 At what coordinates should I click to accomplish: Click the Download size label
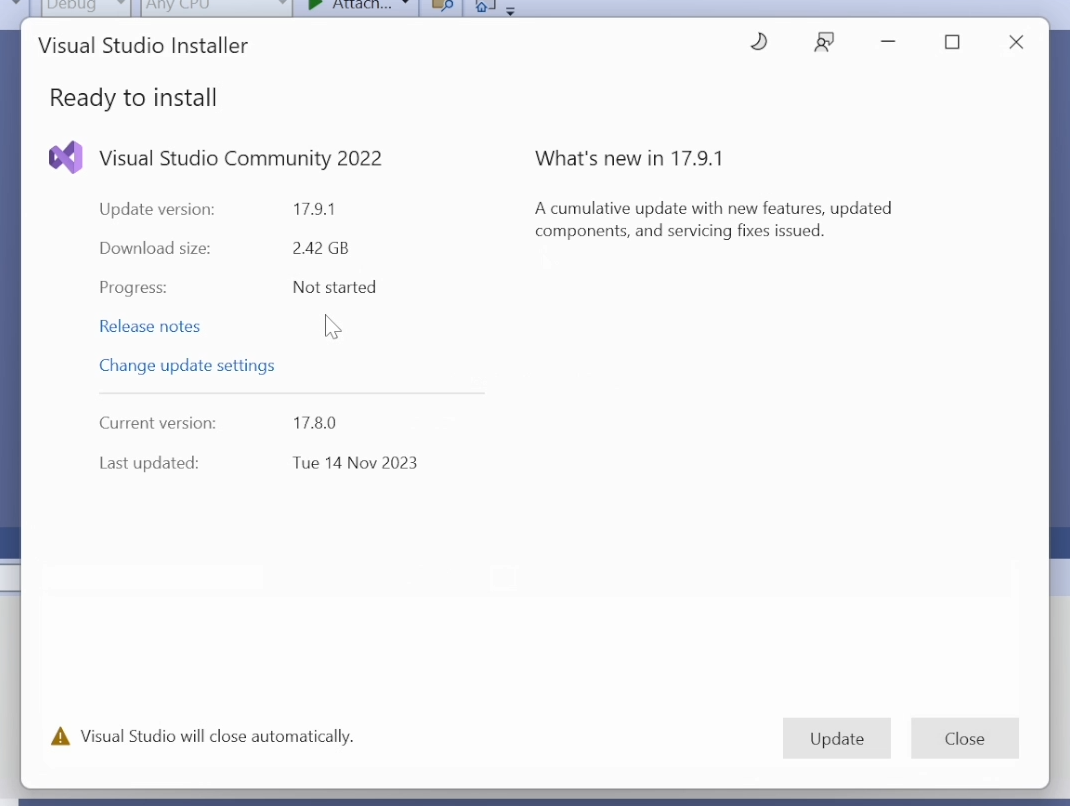pos(154,248)
